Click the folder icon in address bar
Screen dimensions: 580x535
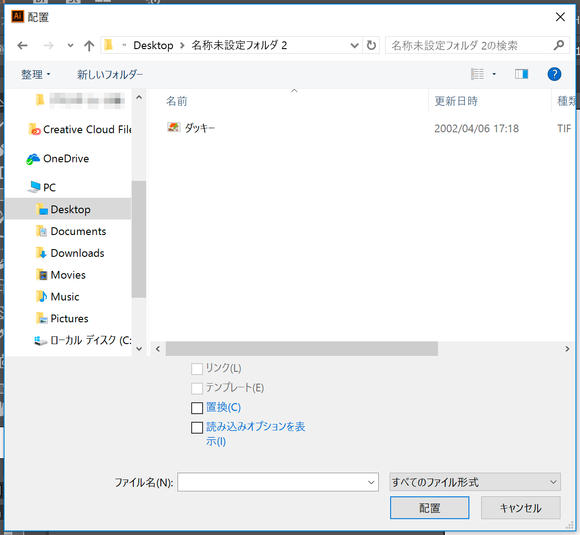click(108, 45)
